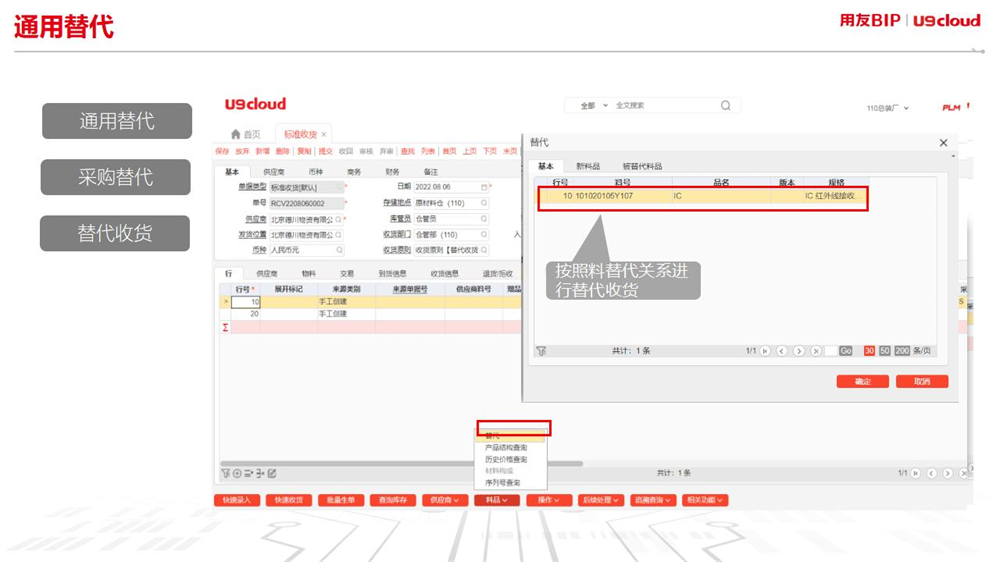
Task: Close the 替代 dialog
Action: coord(943,143)
